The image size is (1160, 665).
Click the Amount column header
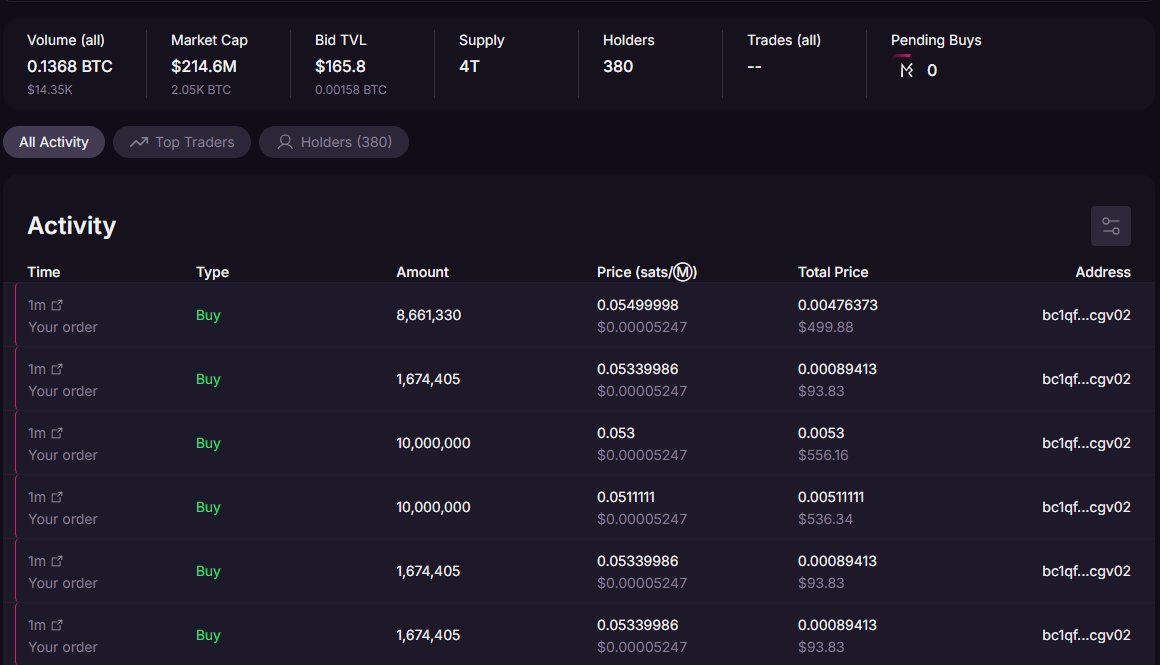[422, 272]
